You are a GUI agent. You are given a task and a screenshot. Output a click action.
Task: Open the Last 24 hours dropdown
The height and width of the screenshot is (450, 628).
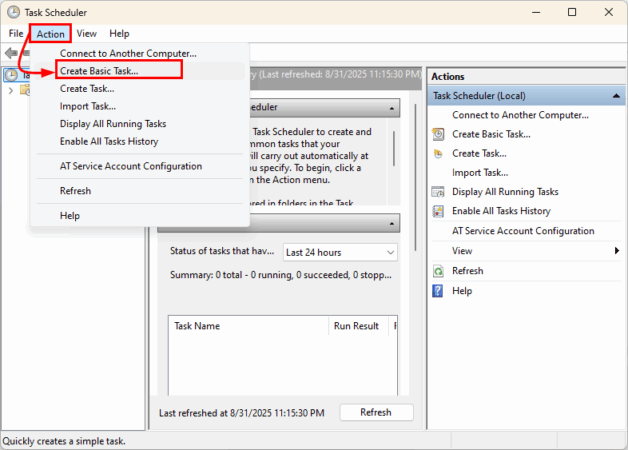pyautogui.click(x=340, y=253)
